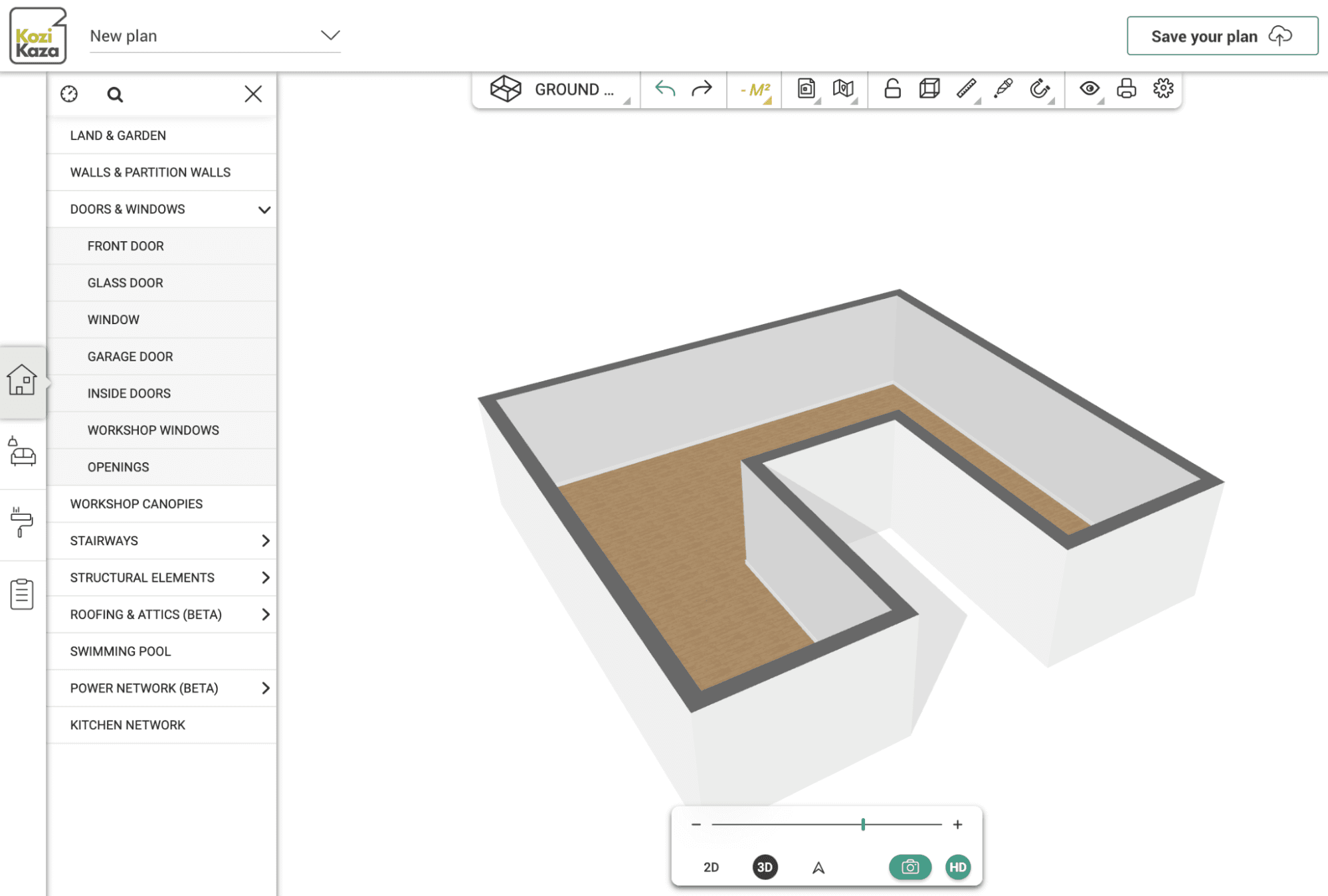
Task: Click the printer icon to print plan
Action: 1127,88
